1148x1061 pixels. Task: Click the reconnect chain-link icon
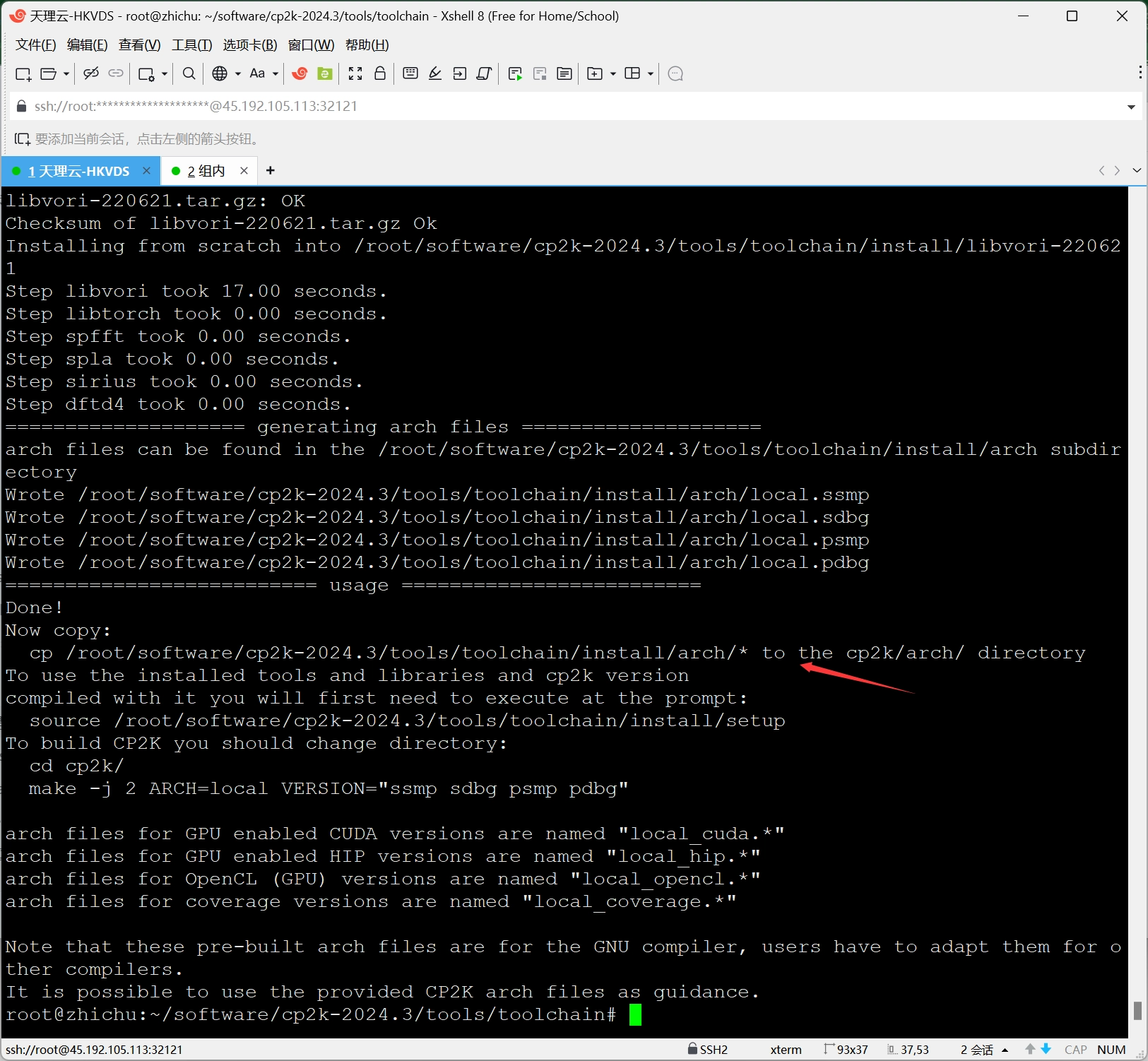pos(116,73)
